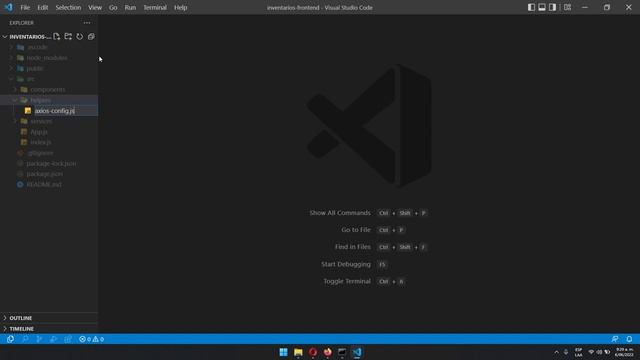Viewport: 640px width, 360px height.
Task: Open the terminal app from the taskbar
Action: coord(342,352)
